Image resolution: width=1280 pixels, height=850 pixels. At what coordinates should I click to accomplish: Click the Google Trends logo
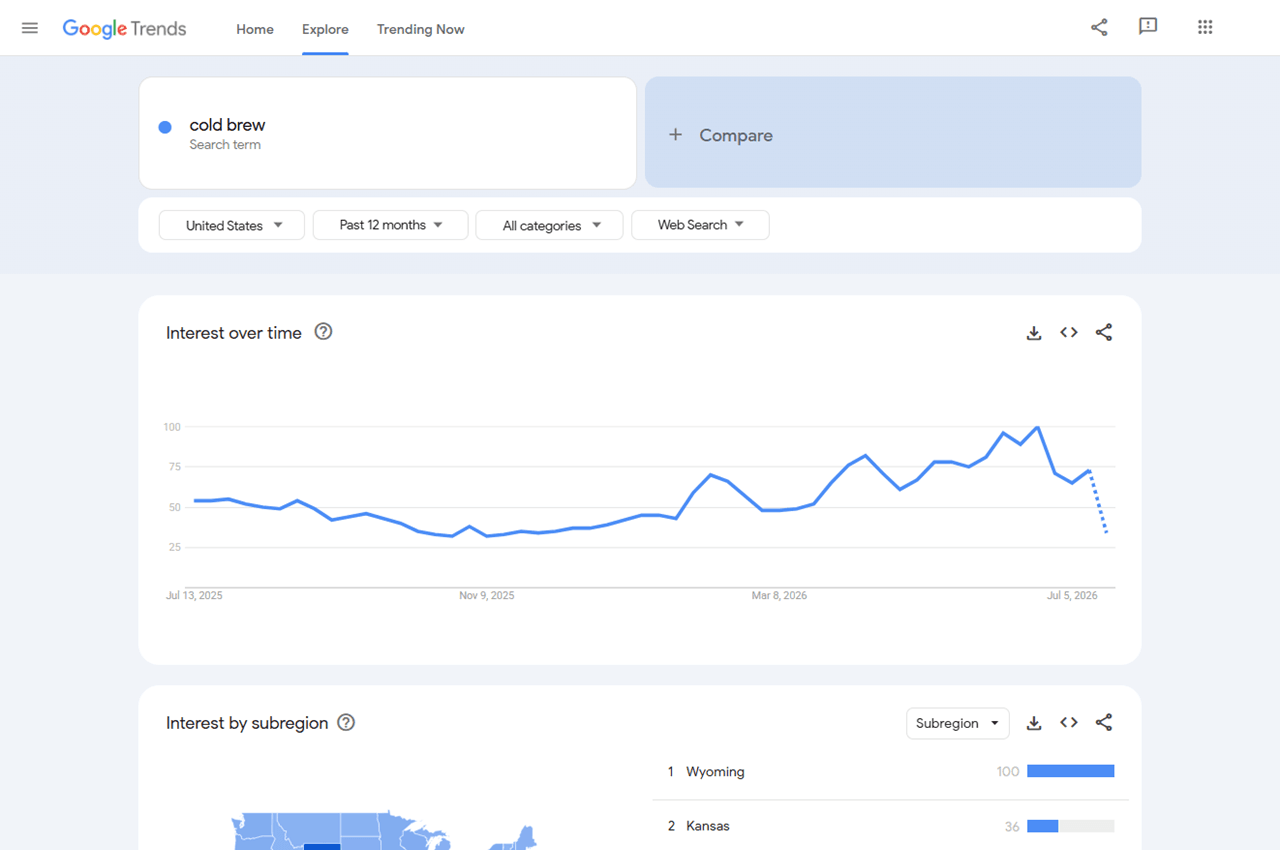tap(124, 29)
